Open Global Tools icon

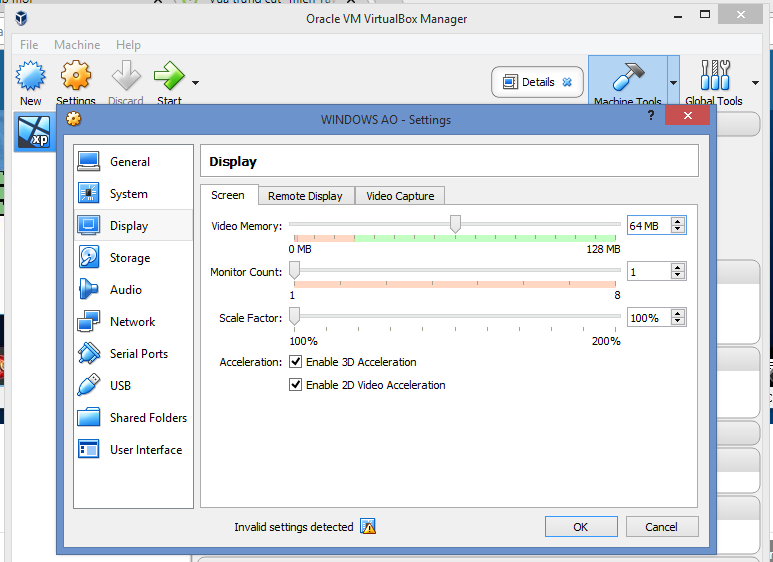715,75
